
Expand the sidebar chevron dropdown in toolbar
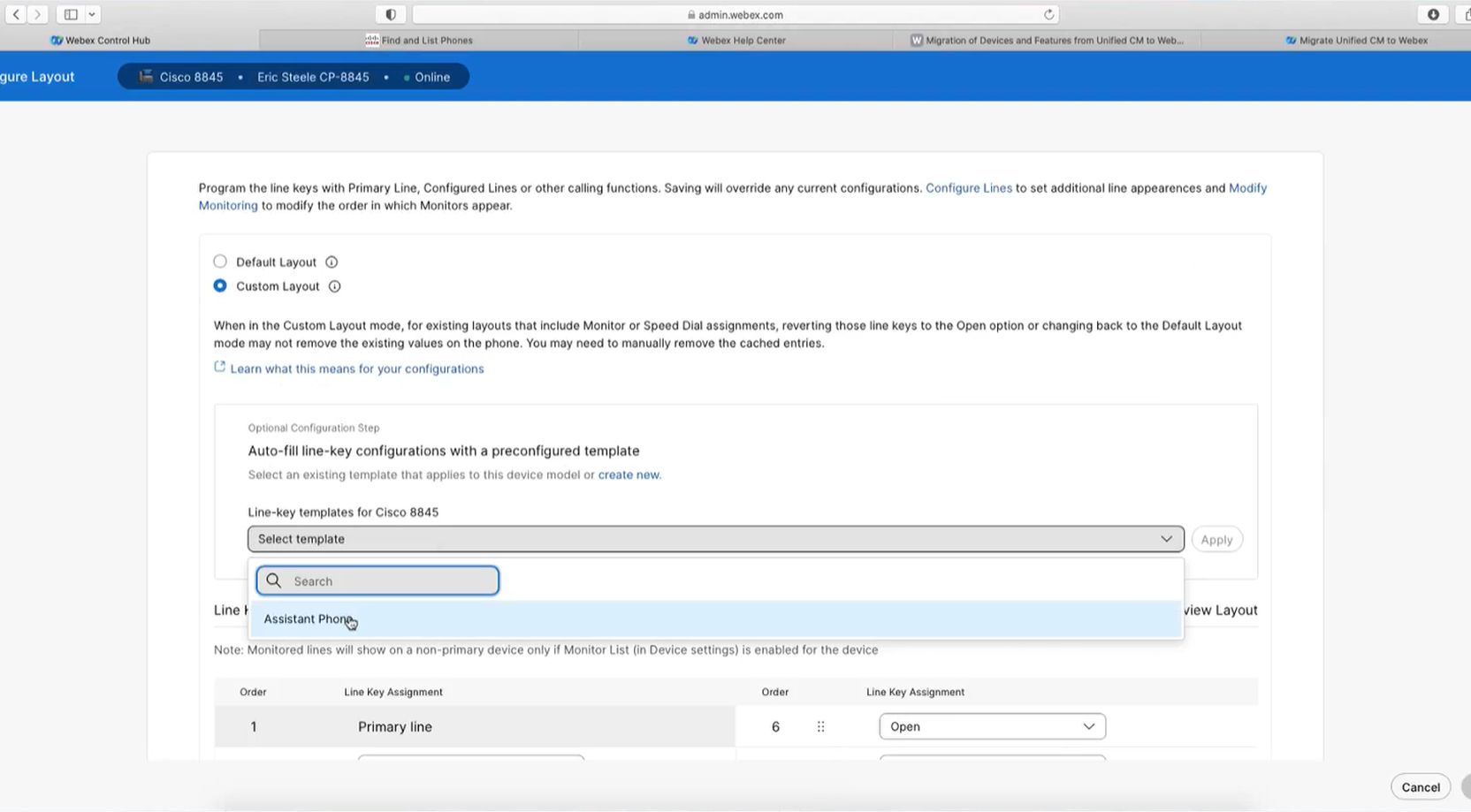(x=92, y=14)
